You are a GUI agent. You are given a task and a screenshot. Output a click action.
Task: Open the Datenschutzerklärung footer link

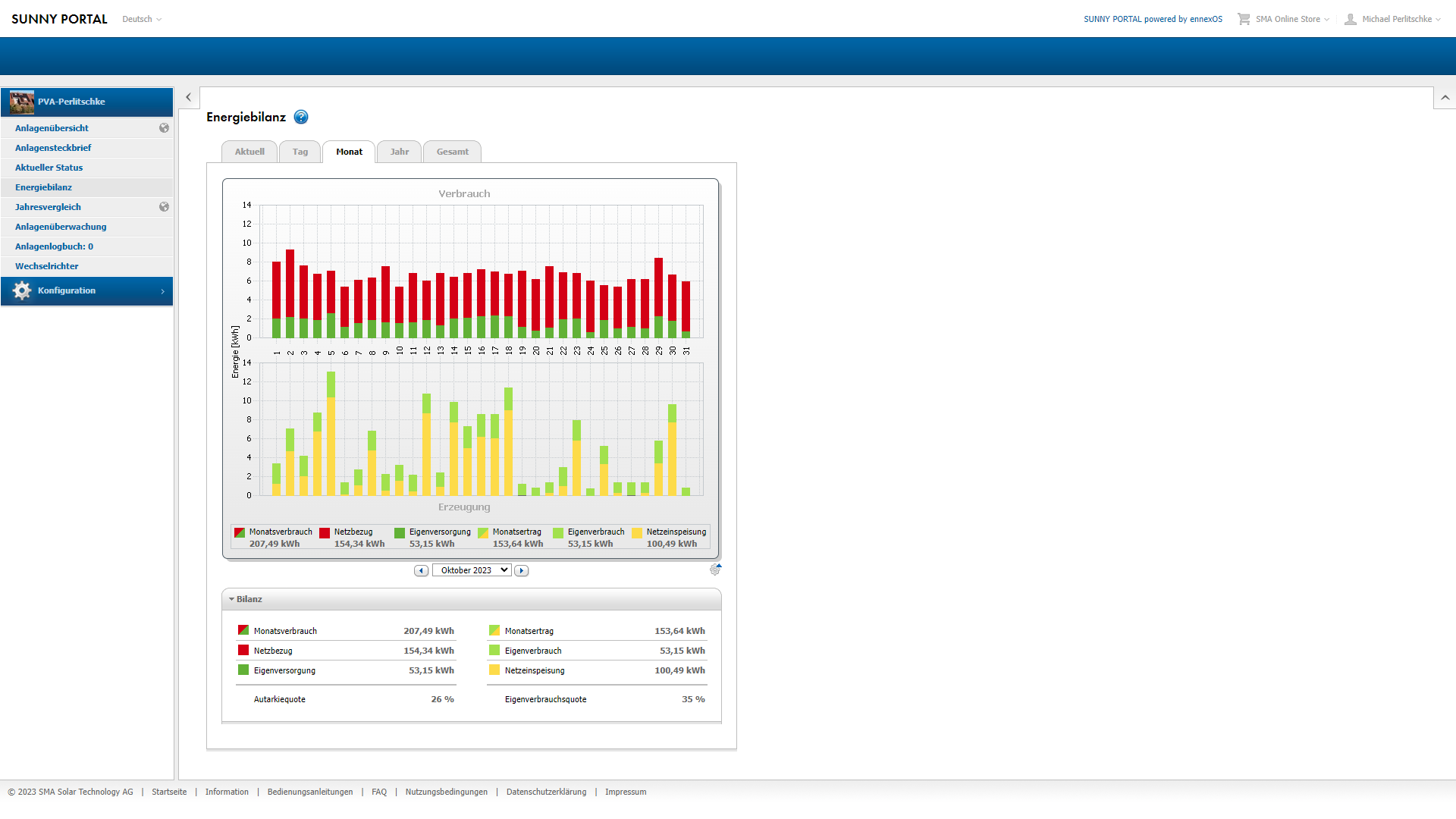[546, 792]
